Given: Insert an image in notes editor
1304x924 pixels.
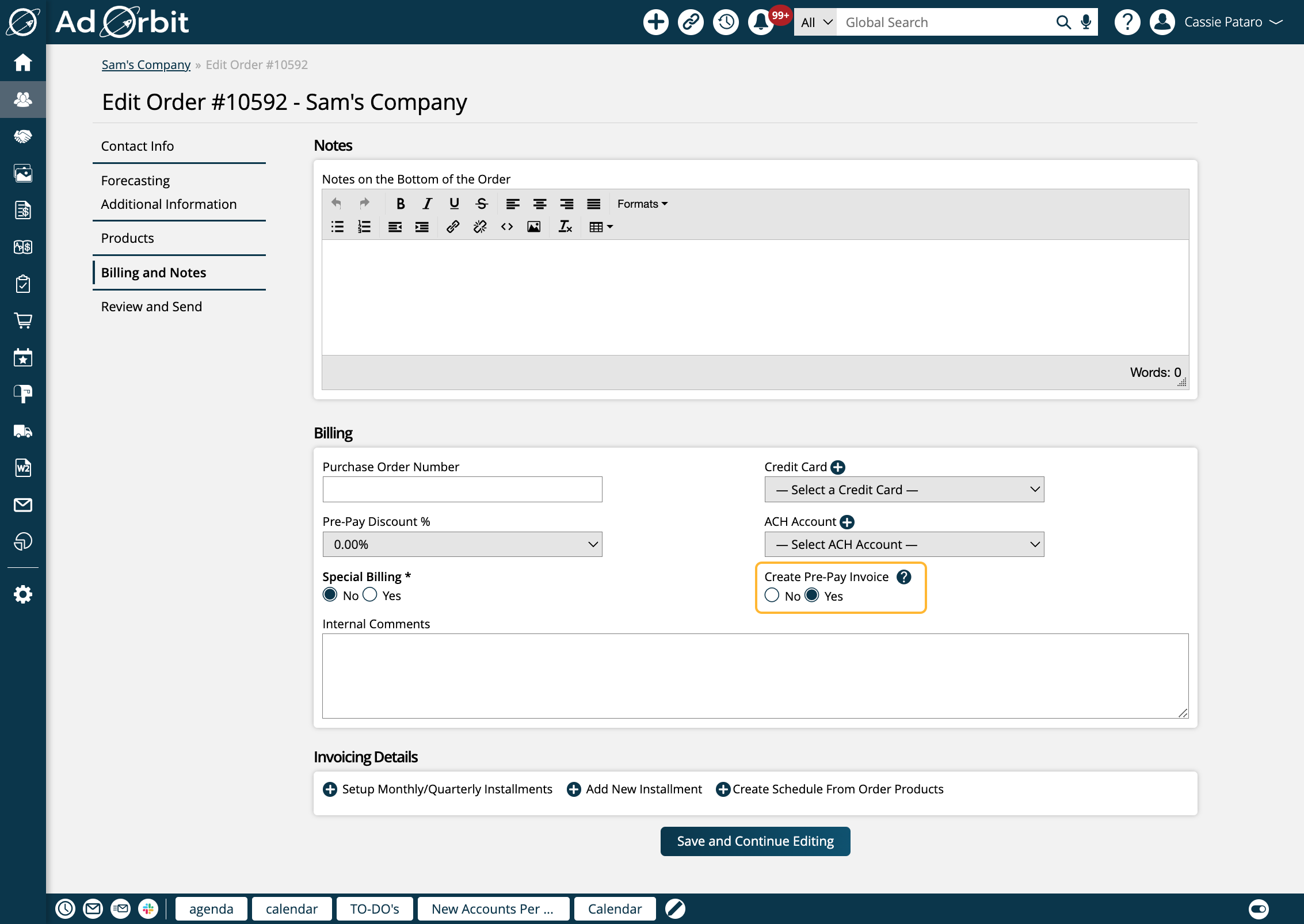Looking at the screenshot, I should [533, 227].
